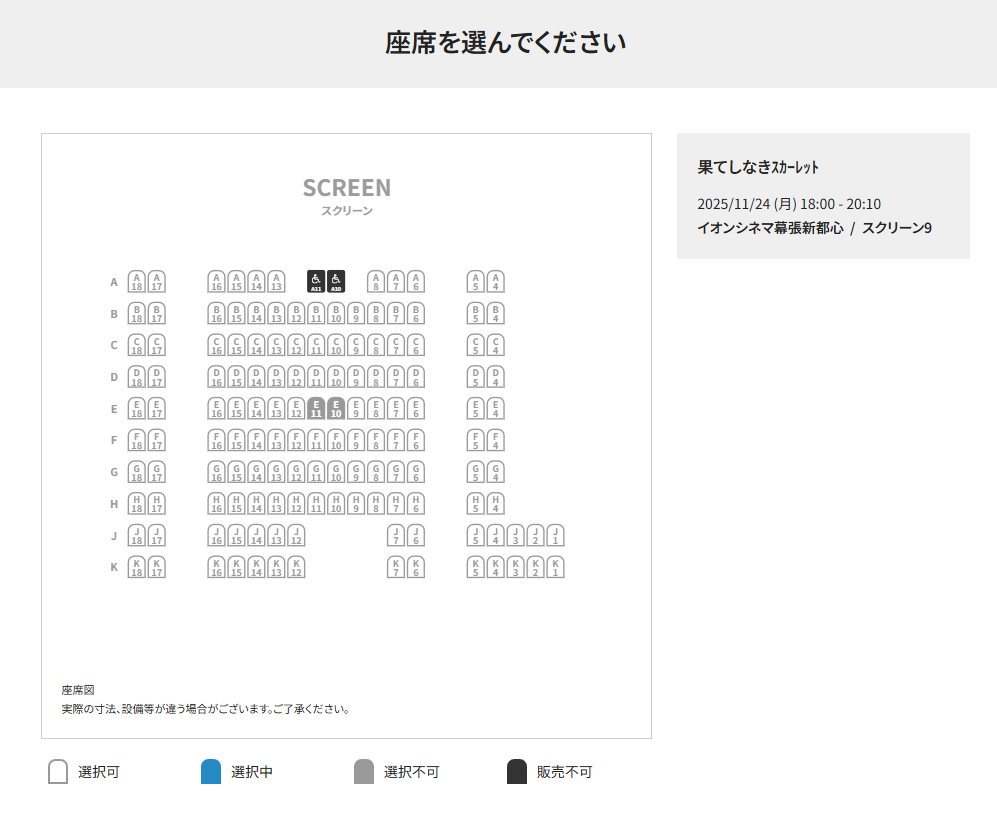Select seat J7
997x816 pixels.
(x=396, y=536)
